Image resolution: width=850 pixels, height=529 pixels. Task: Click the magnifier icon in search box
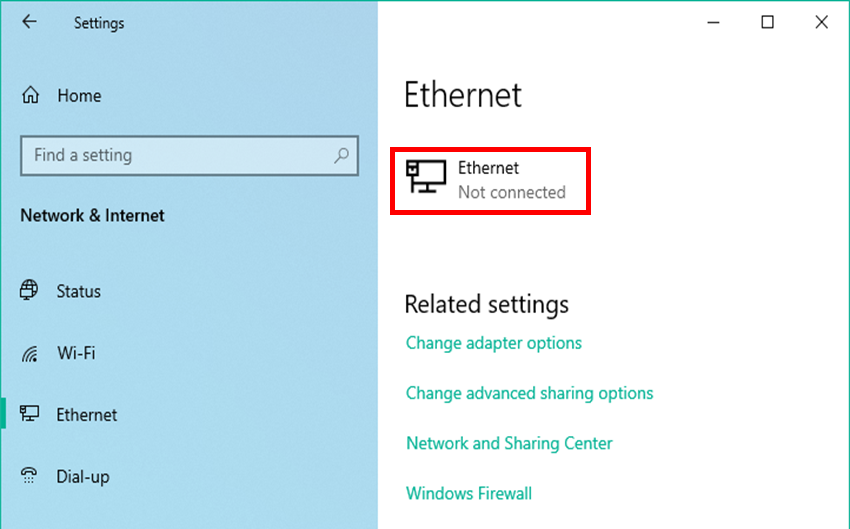click(342, 155)
